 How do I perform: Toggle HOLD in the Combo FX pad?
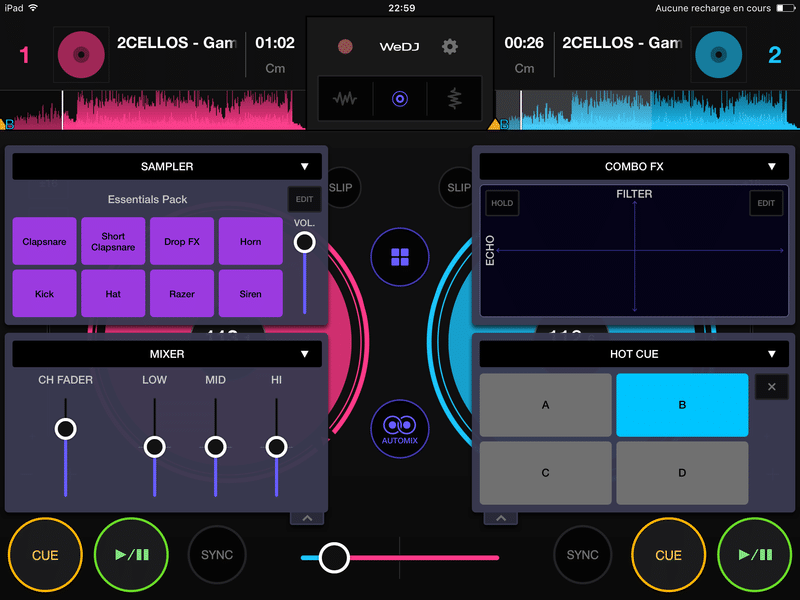(502, 203)
